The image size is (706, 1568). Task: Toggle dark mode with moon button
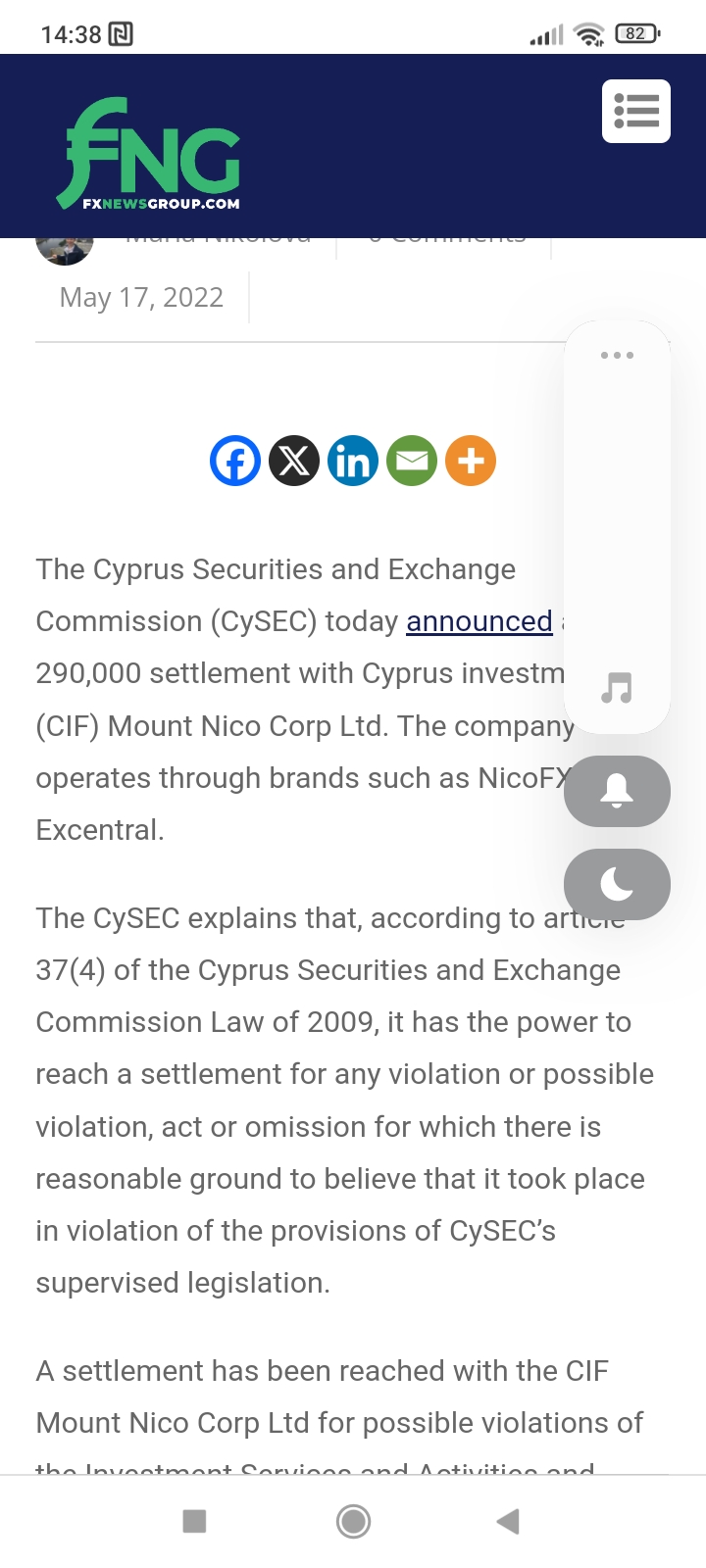coord(617,884)
